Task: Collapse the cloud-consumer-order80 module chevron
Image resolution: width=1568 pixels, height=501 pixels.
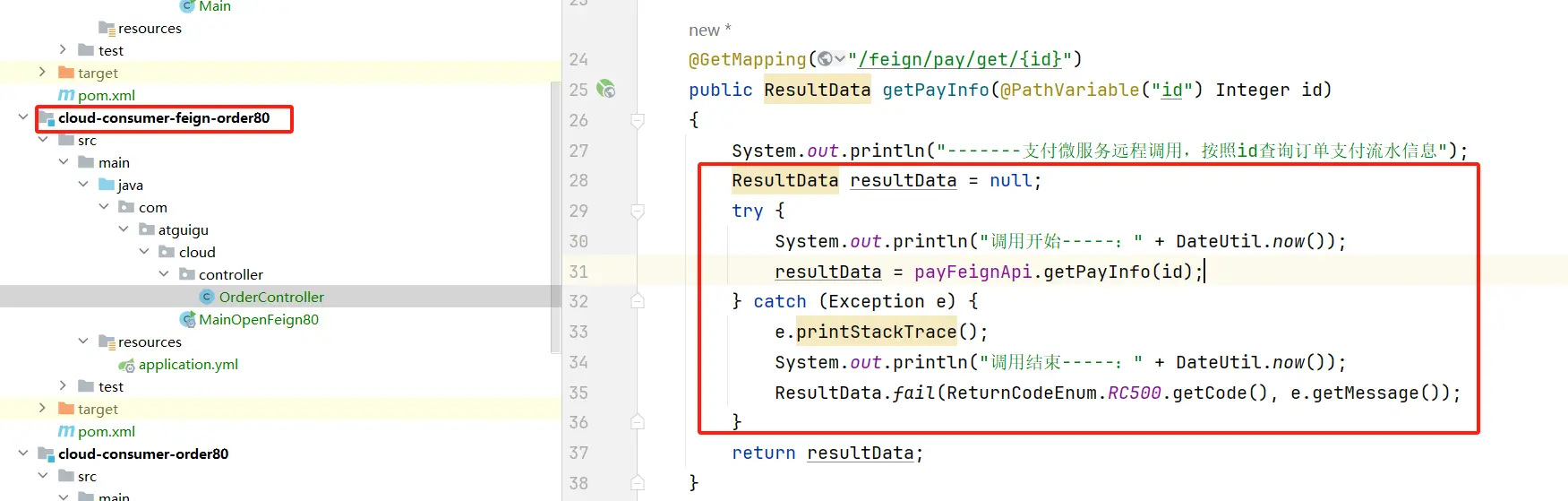Action: point(23,453)
